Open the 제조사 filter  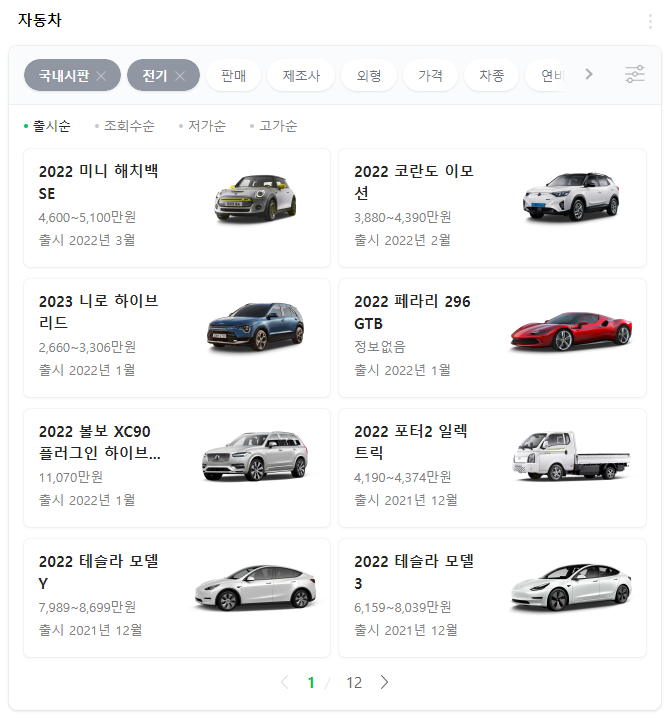(301, 75)
